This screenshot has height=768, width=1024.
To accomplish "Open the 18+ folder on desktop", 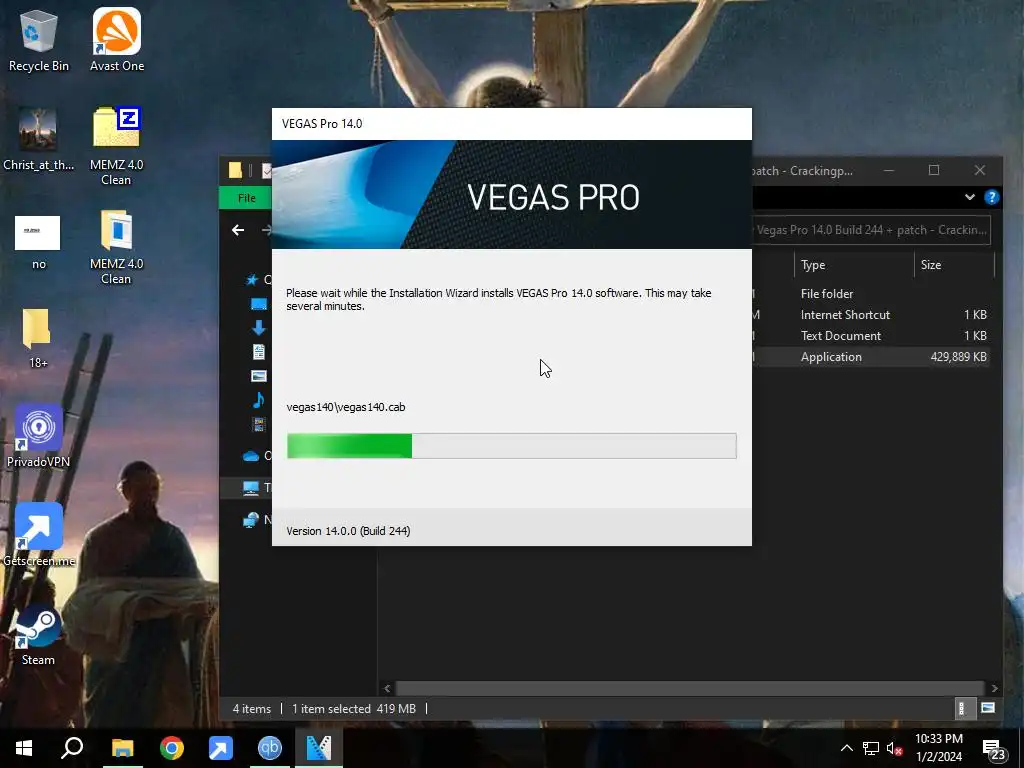I will (37, 338).
